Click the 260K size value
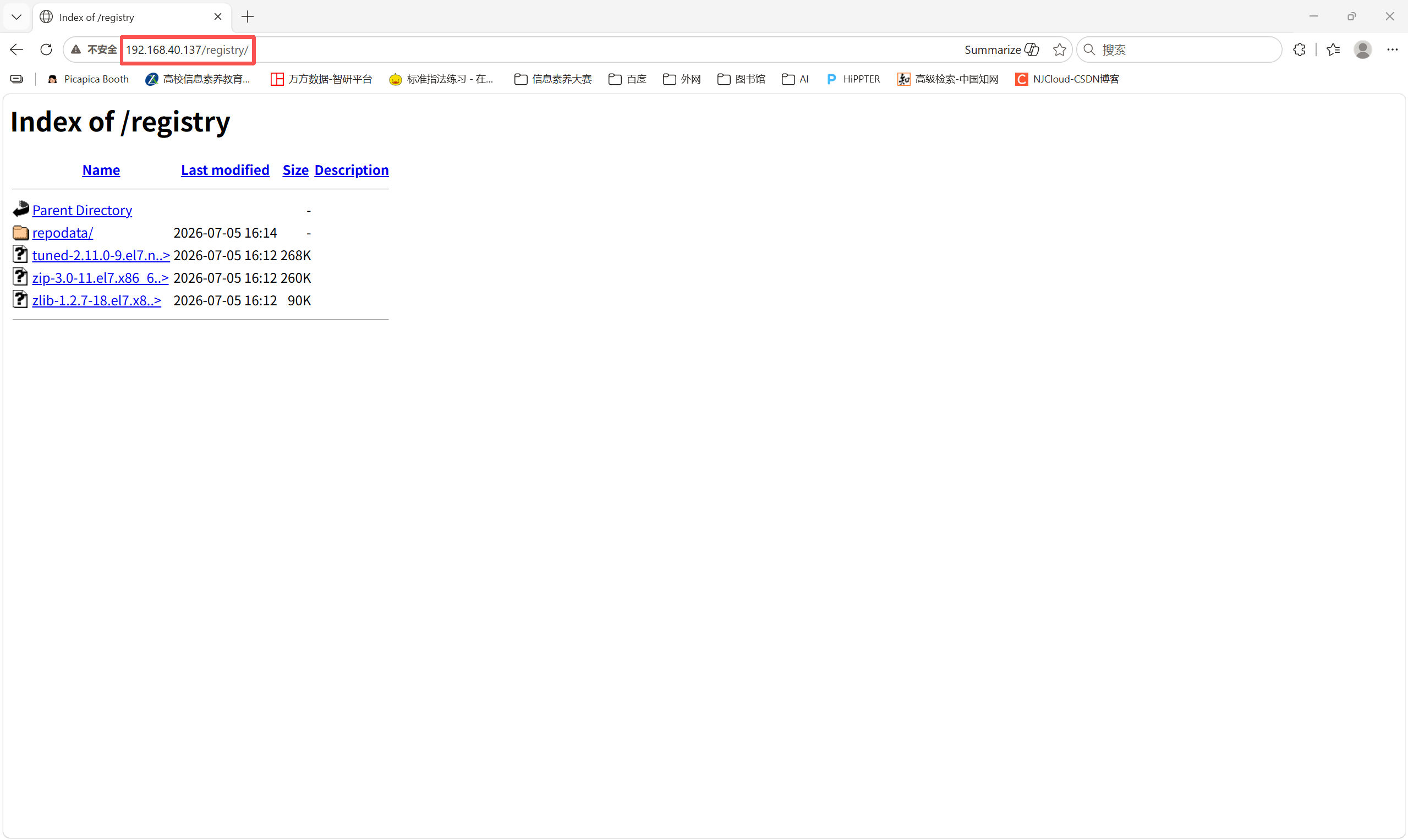This screenshot has height=840, width=1408. (x=295, y=278)
